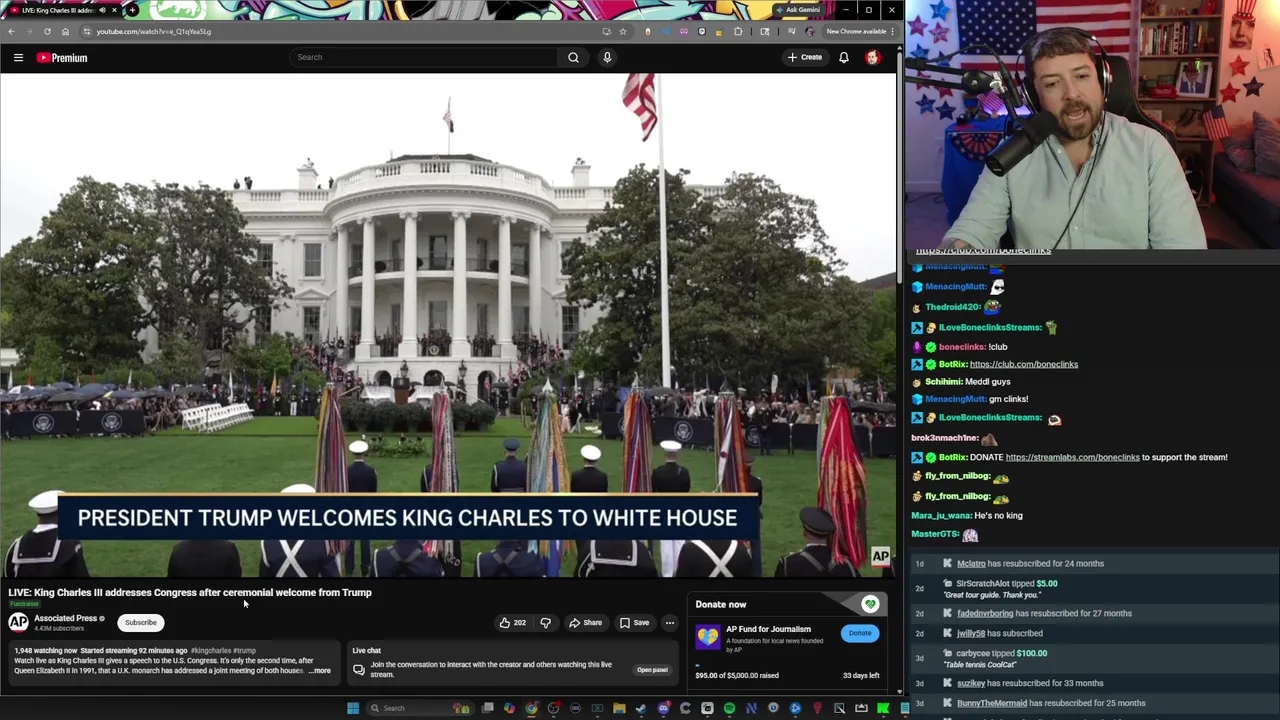This screenshot has height=720, width=1280.
Task: Save the video to a playlist
Action: (634, 623)
